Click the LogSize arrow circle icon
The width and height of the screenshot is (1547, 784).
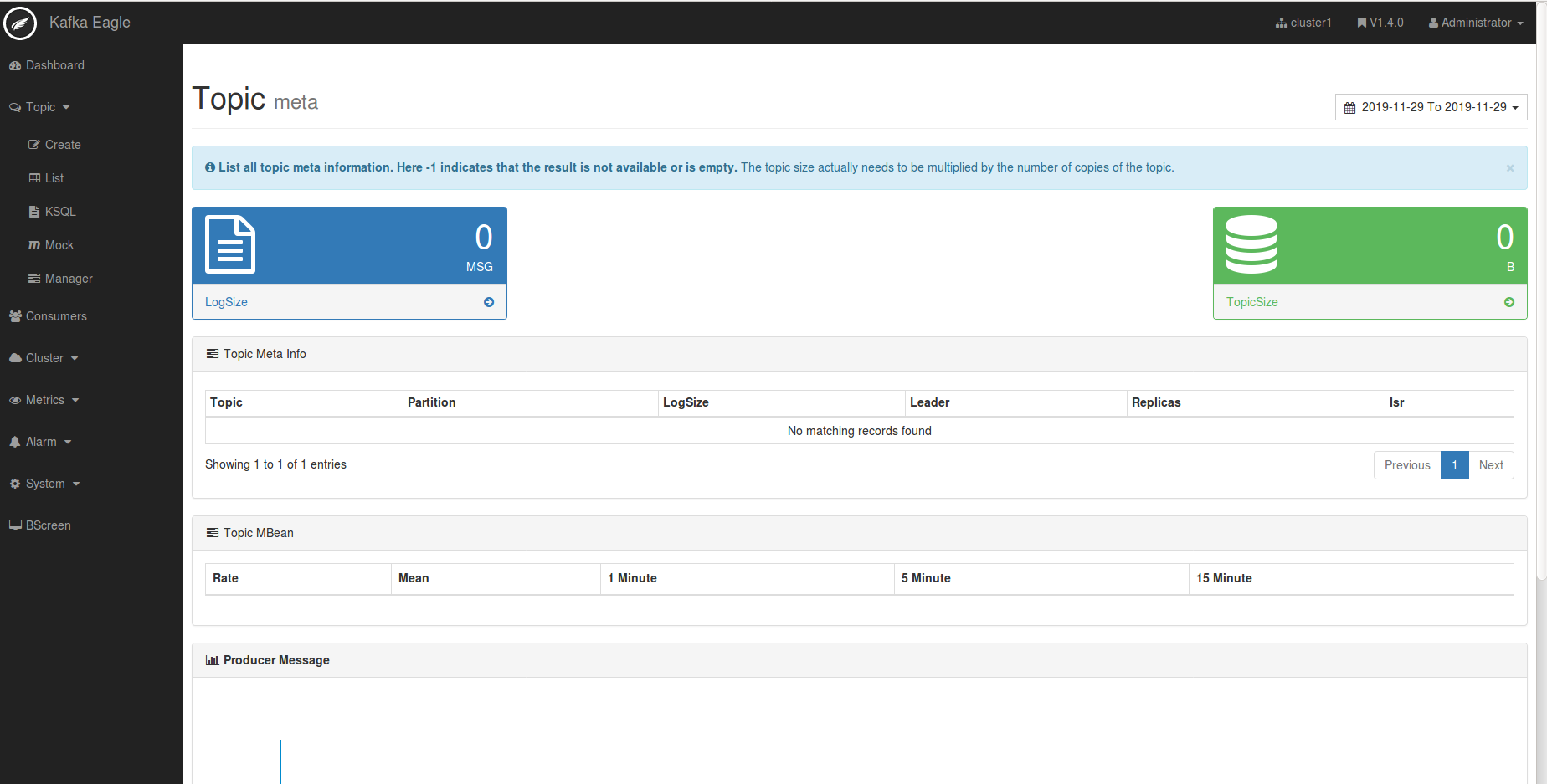coord(489,302)
